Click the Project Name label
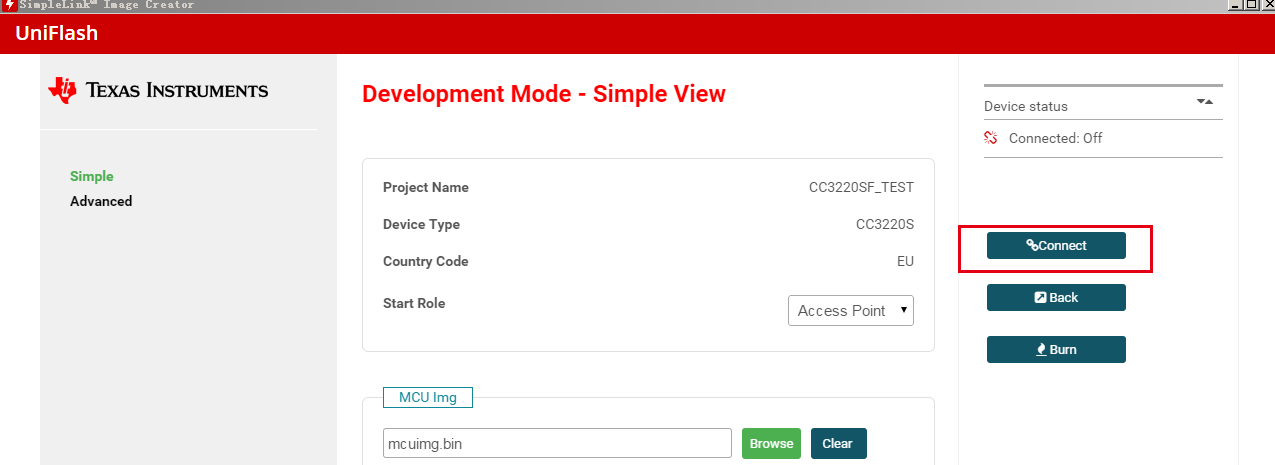 426,187
